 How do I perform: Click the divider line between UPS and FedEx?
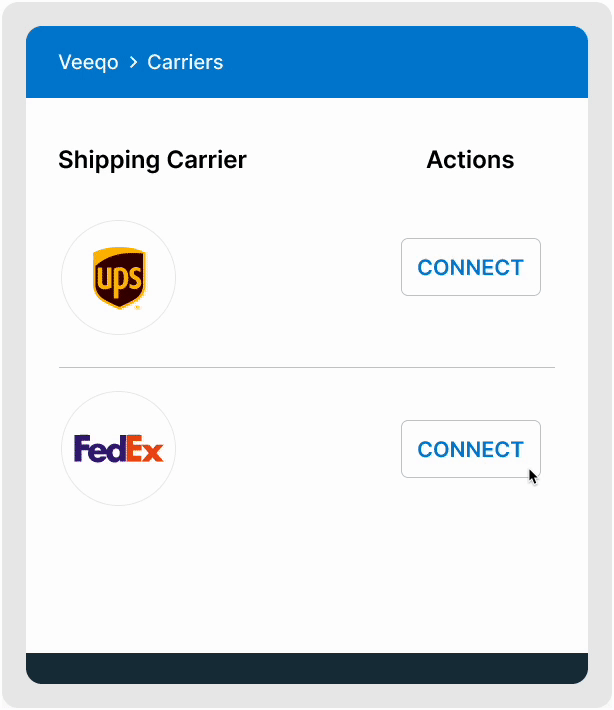click(307, 368)
